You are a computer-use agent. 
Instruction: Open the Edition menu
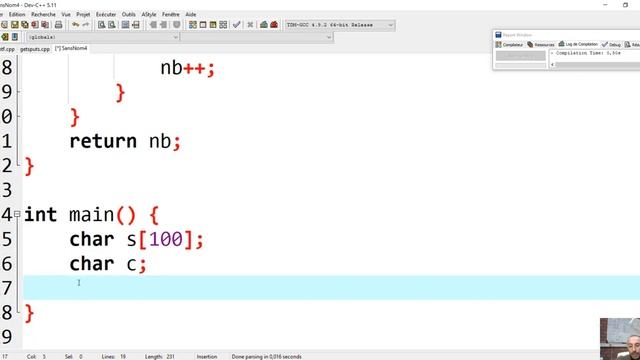[x=17, y=14]
